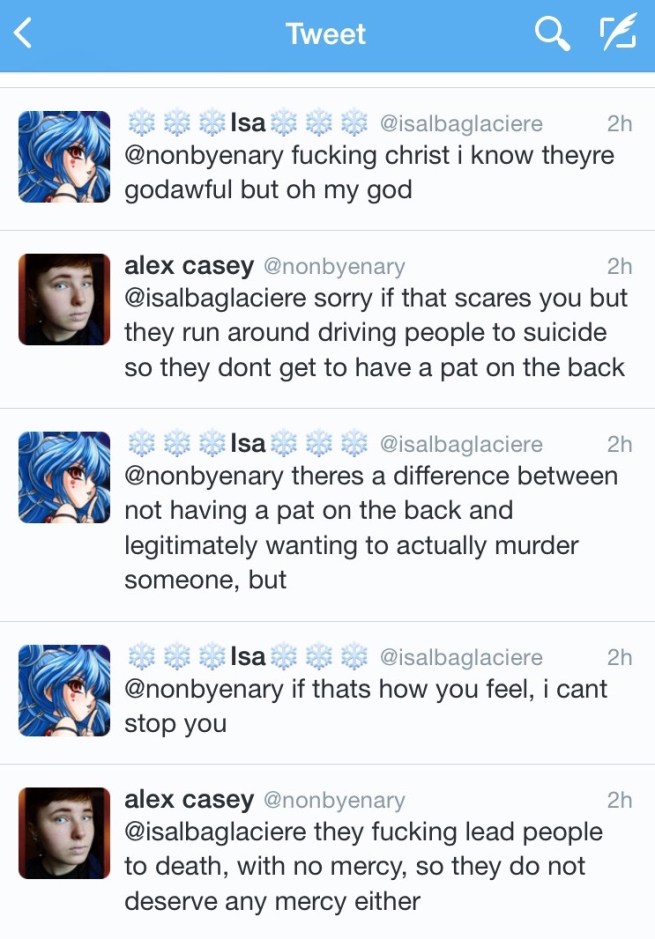Open search with magnifying glass icon
655x939 pixels.
tap(551, 34)
